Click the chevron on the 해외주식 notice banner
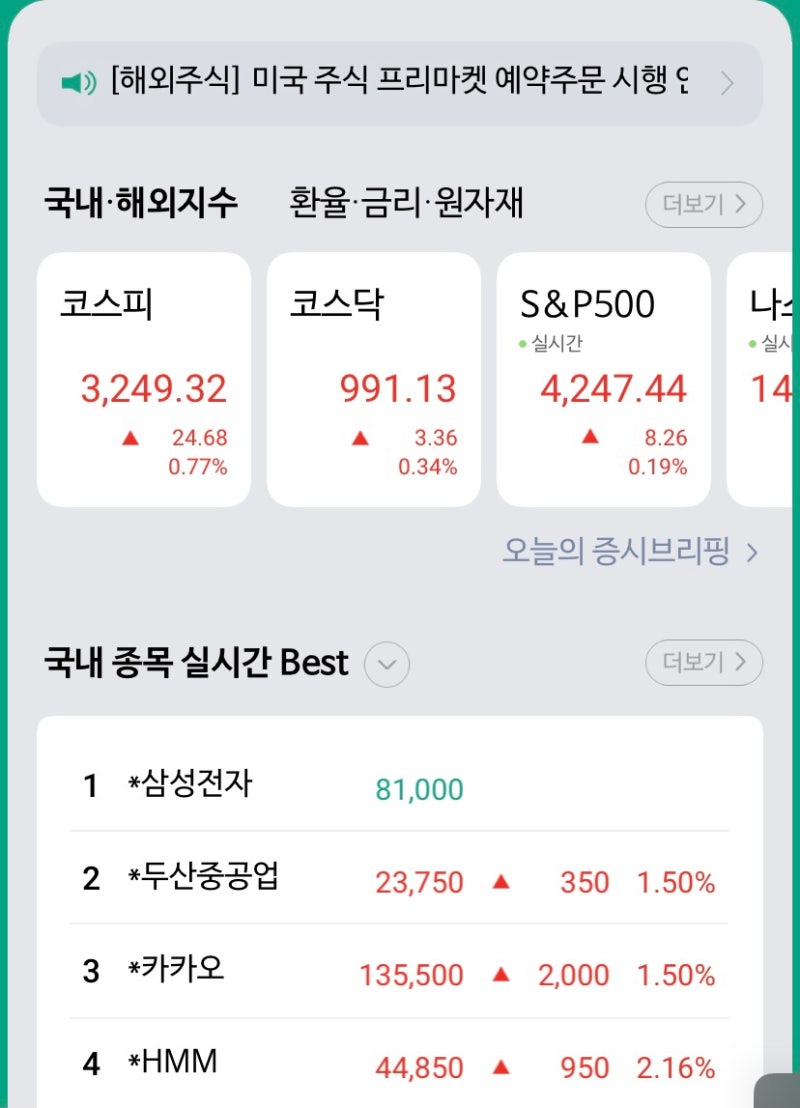This screenshot has width=800, height=1108. 727,84
